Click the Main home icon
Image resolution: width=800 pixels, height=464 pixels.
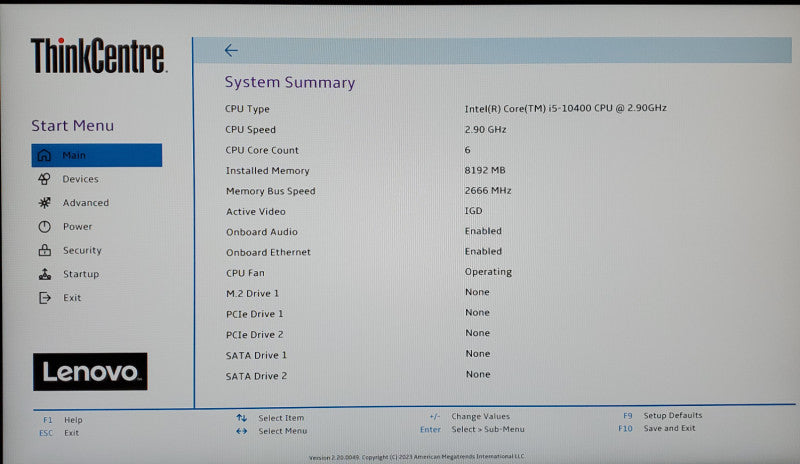(44, 155)
